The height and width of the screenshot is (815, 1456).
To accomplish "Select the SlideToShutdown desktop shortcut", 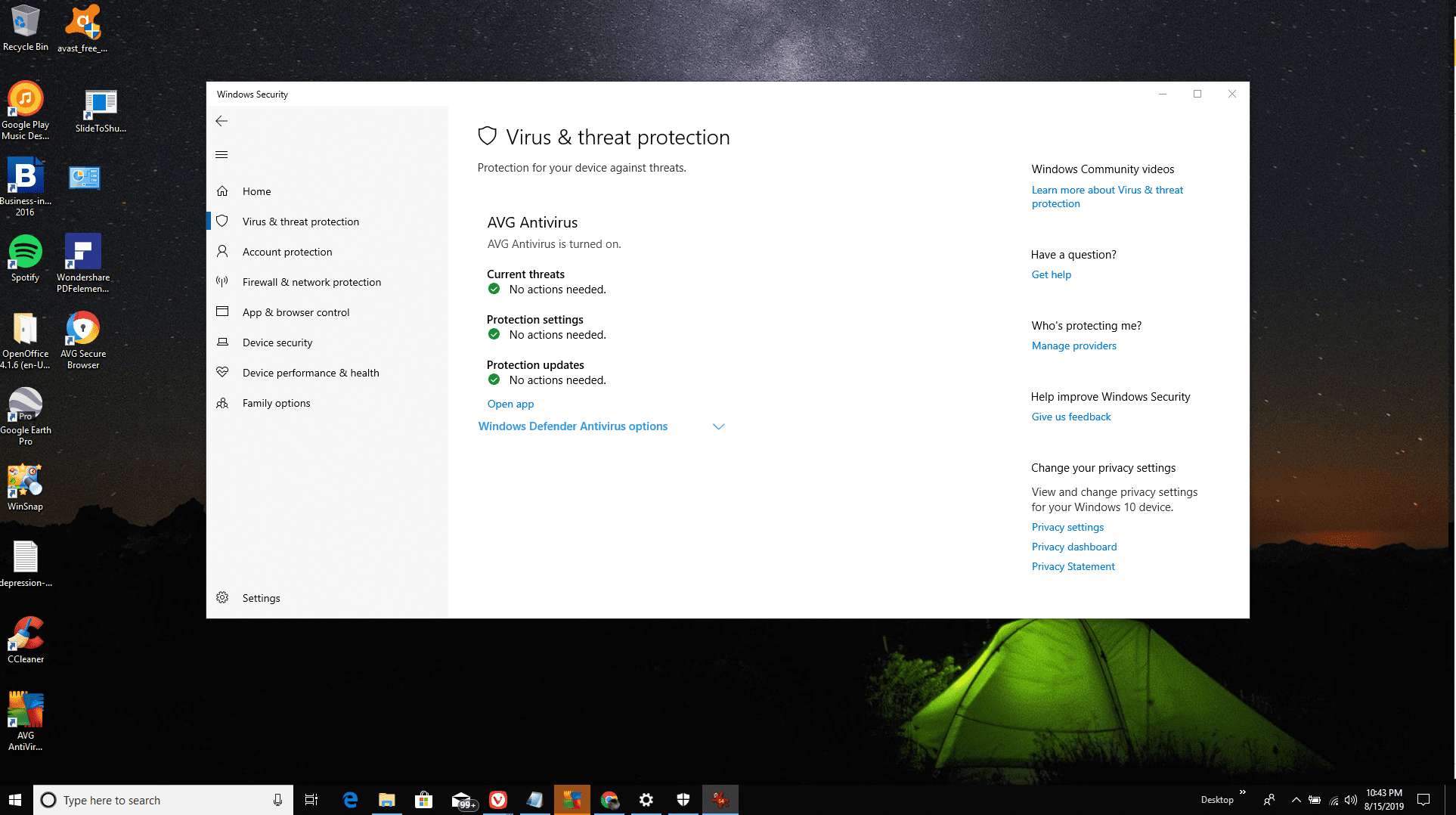I will point(101,111).
